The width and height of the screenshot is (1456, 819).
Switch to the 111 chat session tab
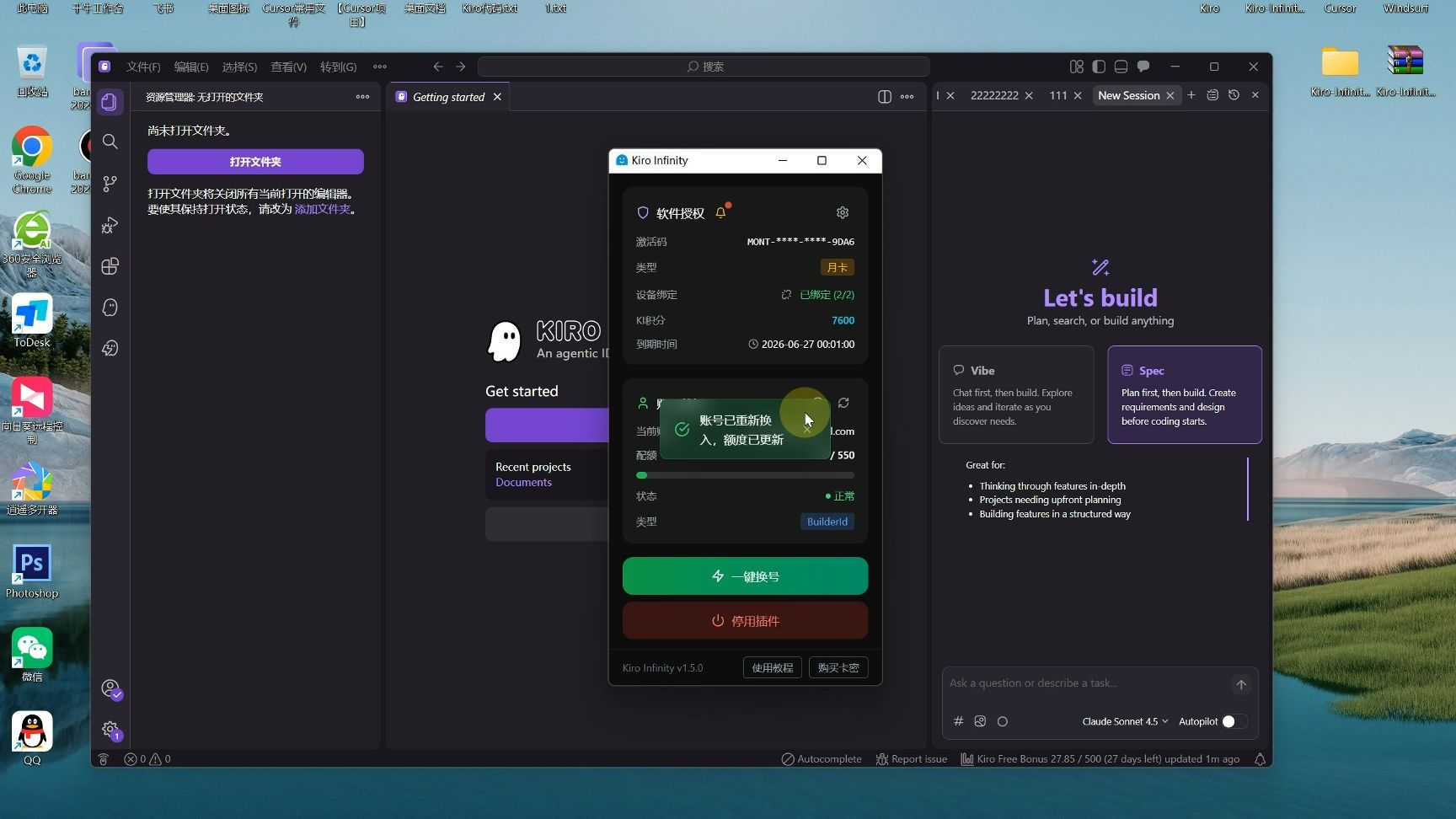(1058, 95)
